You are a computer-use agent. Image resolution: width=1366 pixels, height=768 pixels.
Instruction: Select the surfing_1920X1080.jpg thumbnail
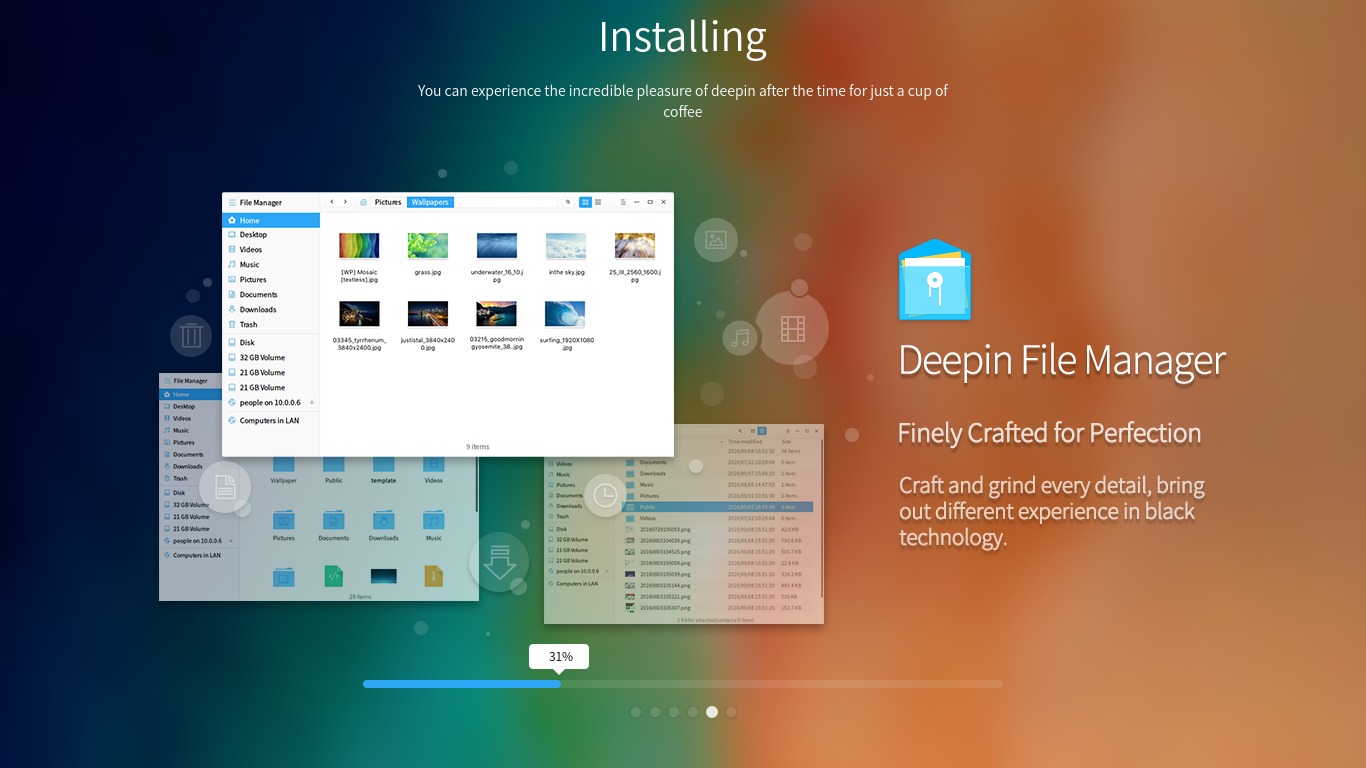565,314
